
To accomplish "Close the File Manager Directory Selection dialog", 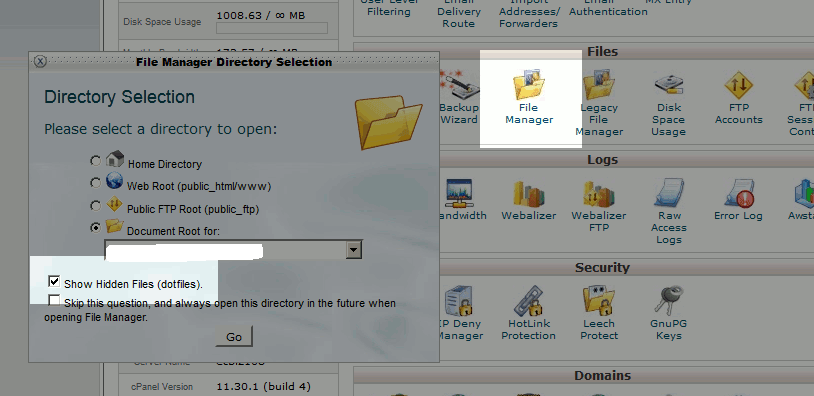I will (x=40, y=62).
